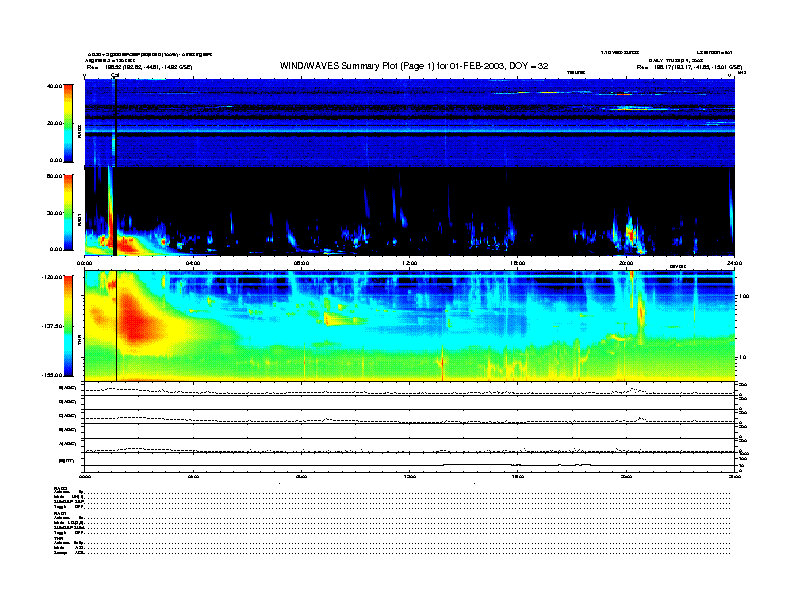Click the RAD1 heading in status table
Screen dimensions: 792x612
pos(60,513)
